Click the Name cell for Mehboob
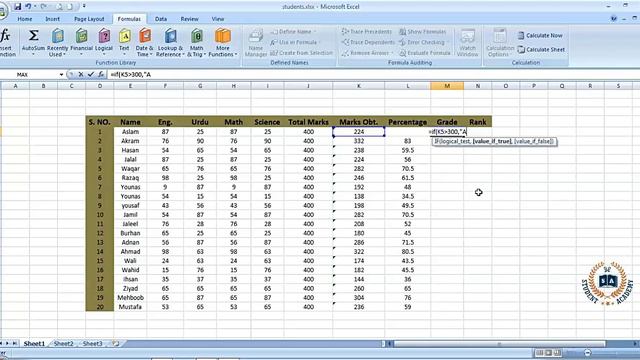The image size is (640, 360). click(131, 298)
